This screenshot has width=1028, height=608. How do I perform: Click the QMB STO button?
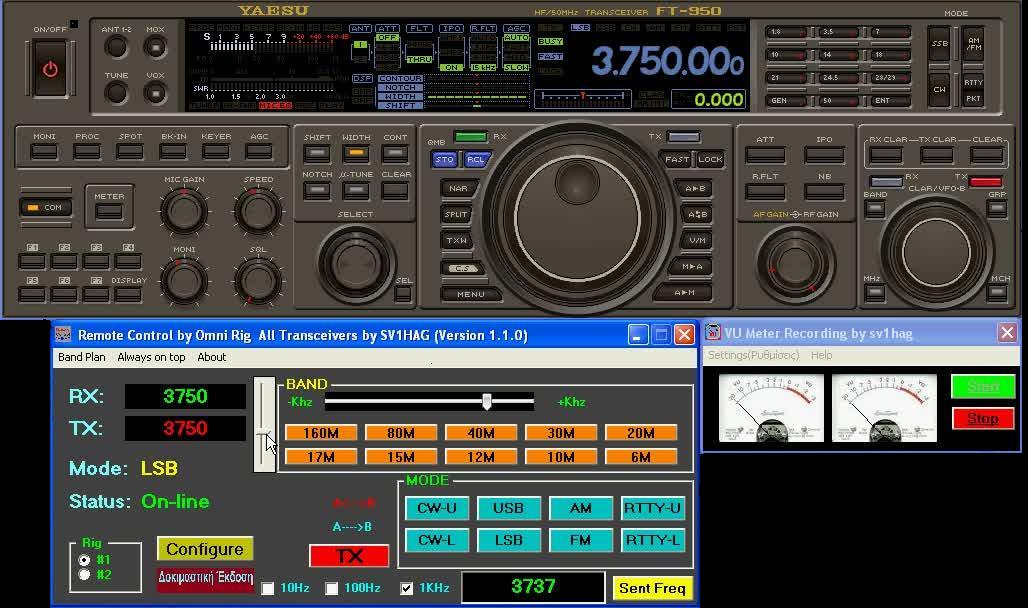pyautogui.click(x=443, y=158)
